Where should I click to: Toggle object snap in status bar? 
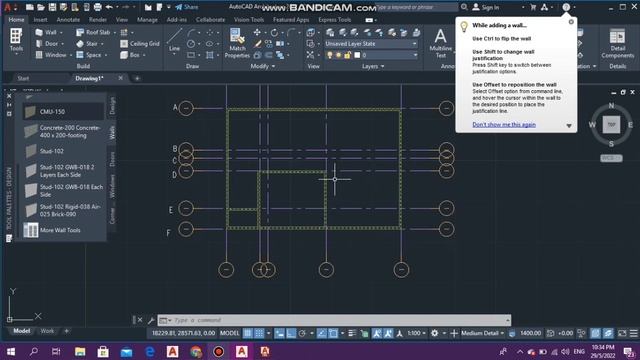333,333
